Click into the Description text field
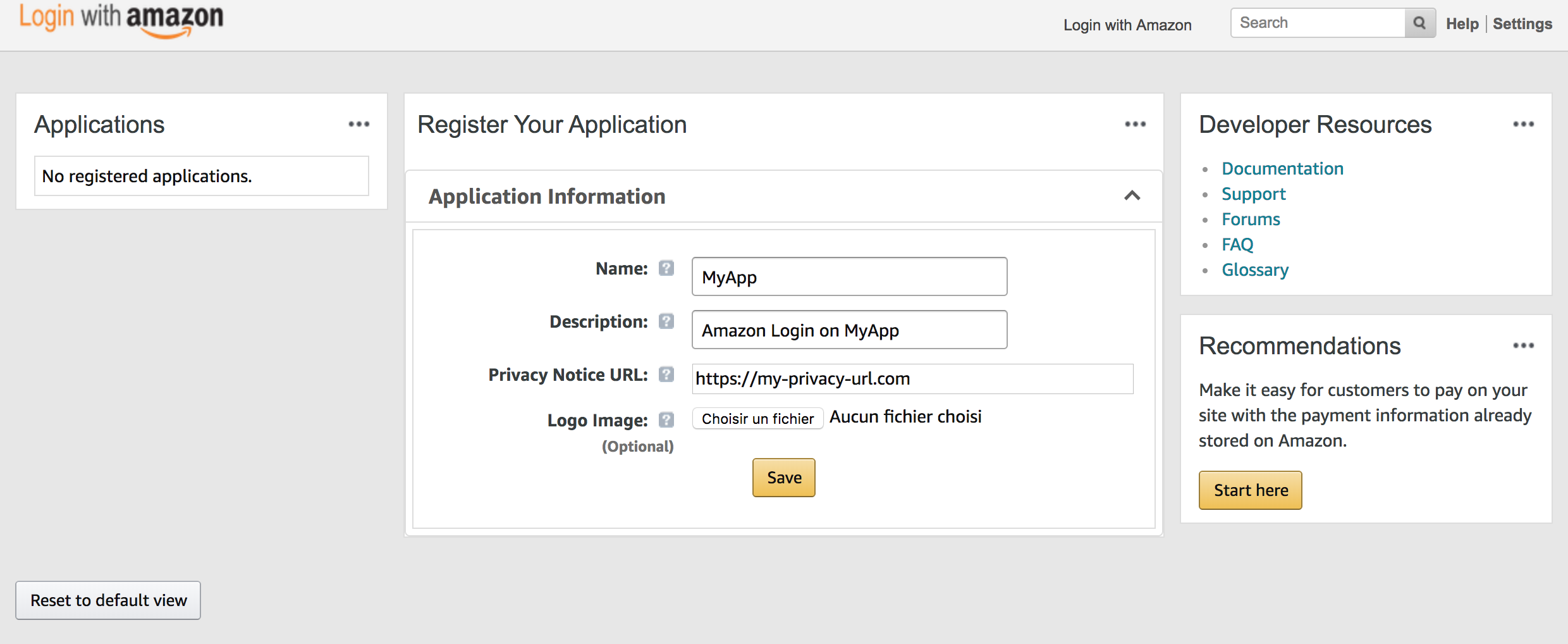1568x644 pixels. [849, 330]
